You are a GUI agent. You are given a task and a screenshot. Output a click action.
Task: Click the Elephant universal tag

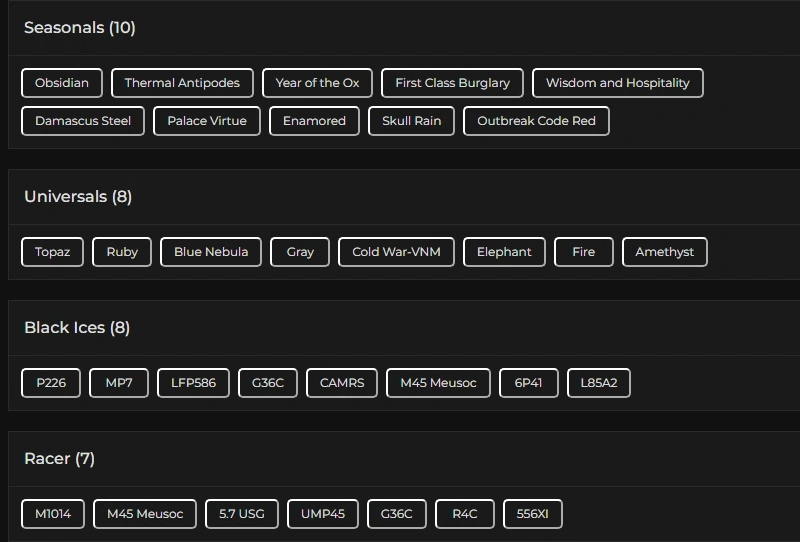pyautogui.click(x=504, y=252)
